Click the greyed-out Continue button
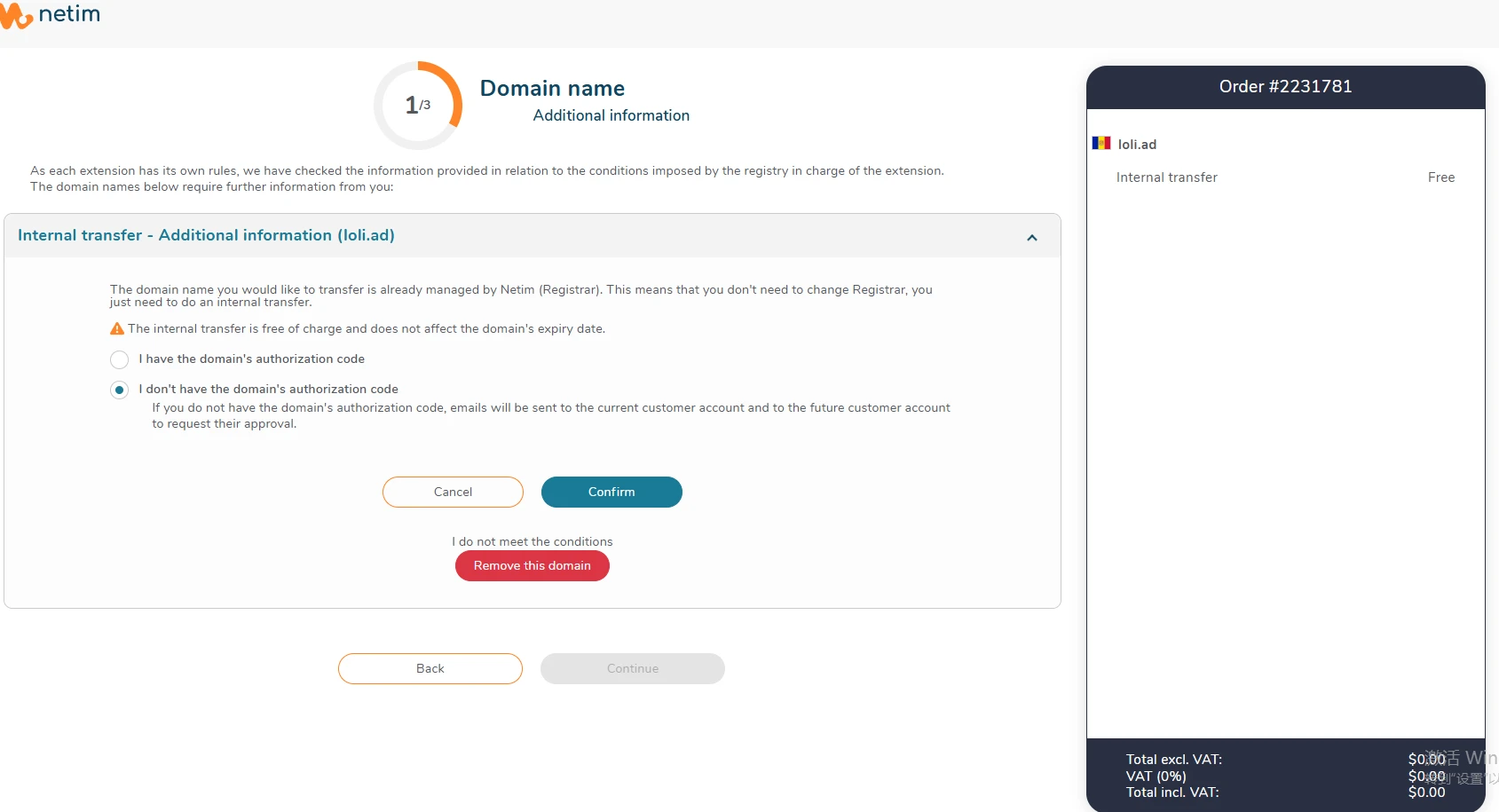Image resolution: width=1499 pixels, height=812 pixels. (632, 669)
